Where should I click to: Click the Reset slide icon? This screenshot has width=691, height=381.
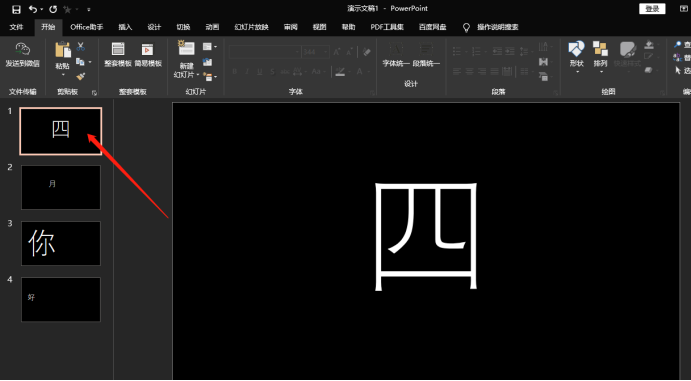[208, 62]
